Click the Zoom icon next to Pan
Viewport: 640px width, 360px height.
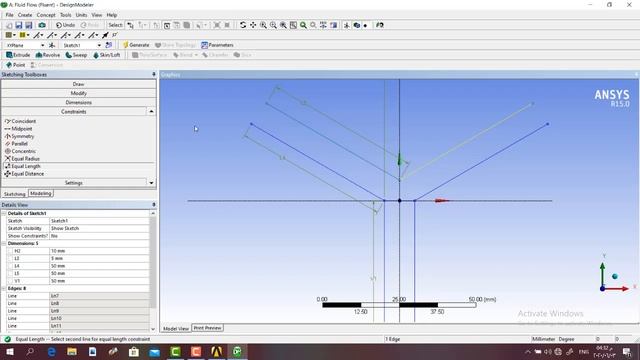[x=263, y=25]
